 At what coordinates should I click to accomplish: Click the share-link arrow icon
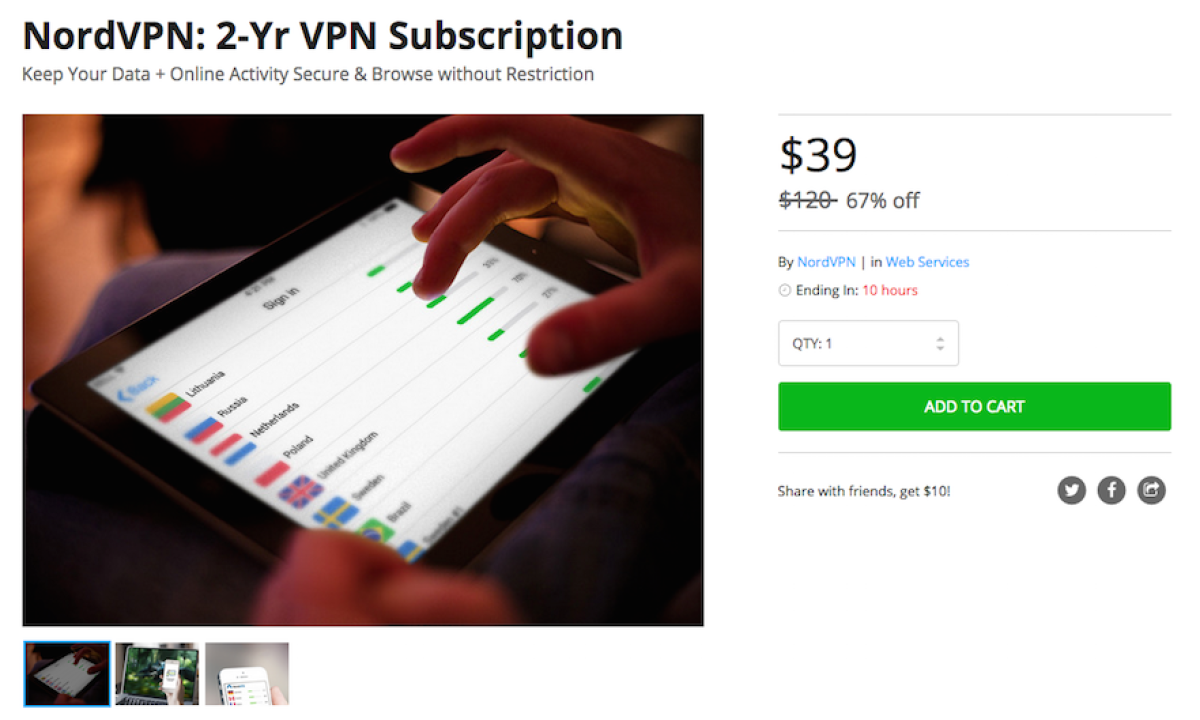click(1152, 490)
